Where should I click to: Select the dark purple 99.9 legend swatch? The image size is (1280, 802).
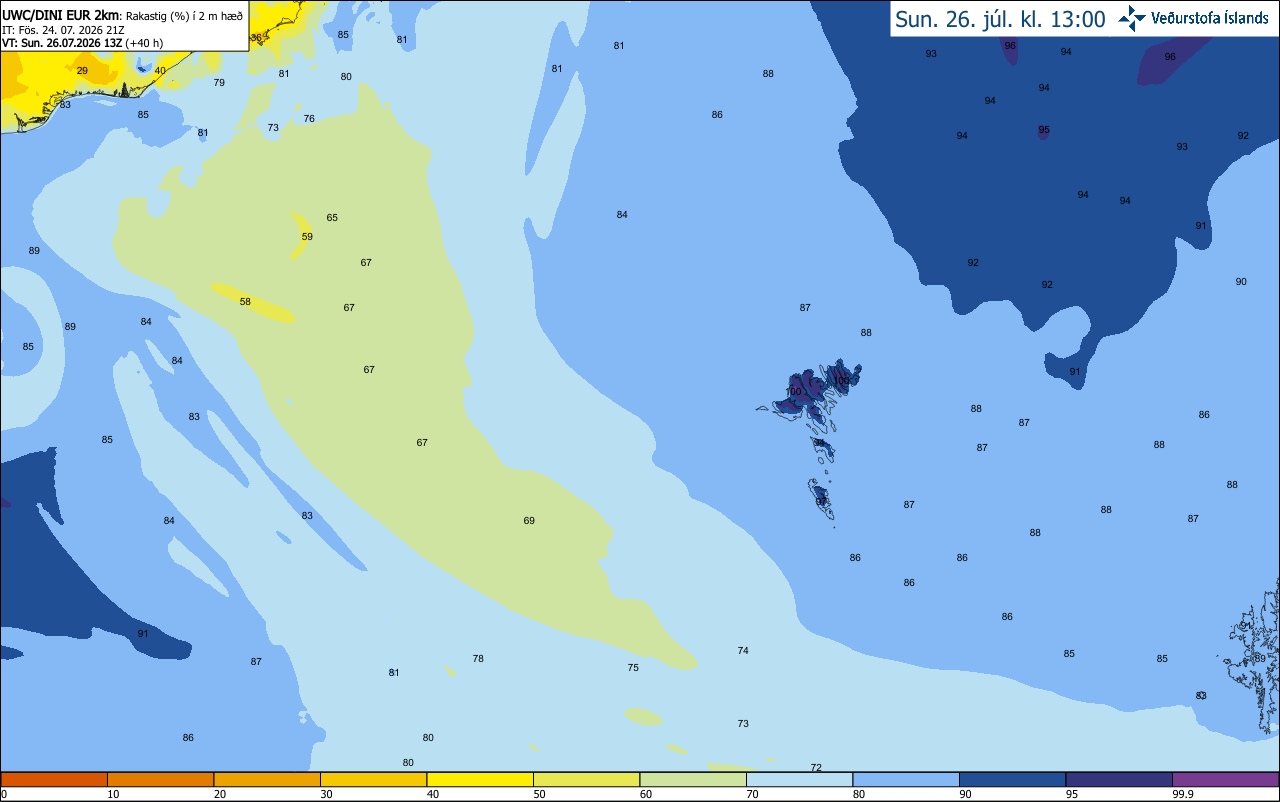point(1225,779)
